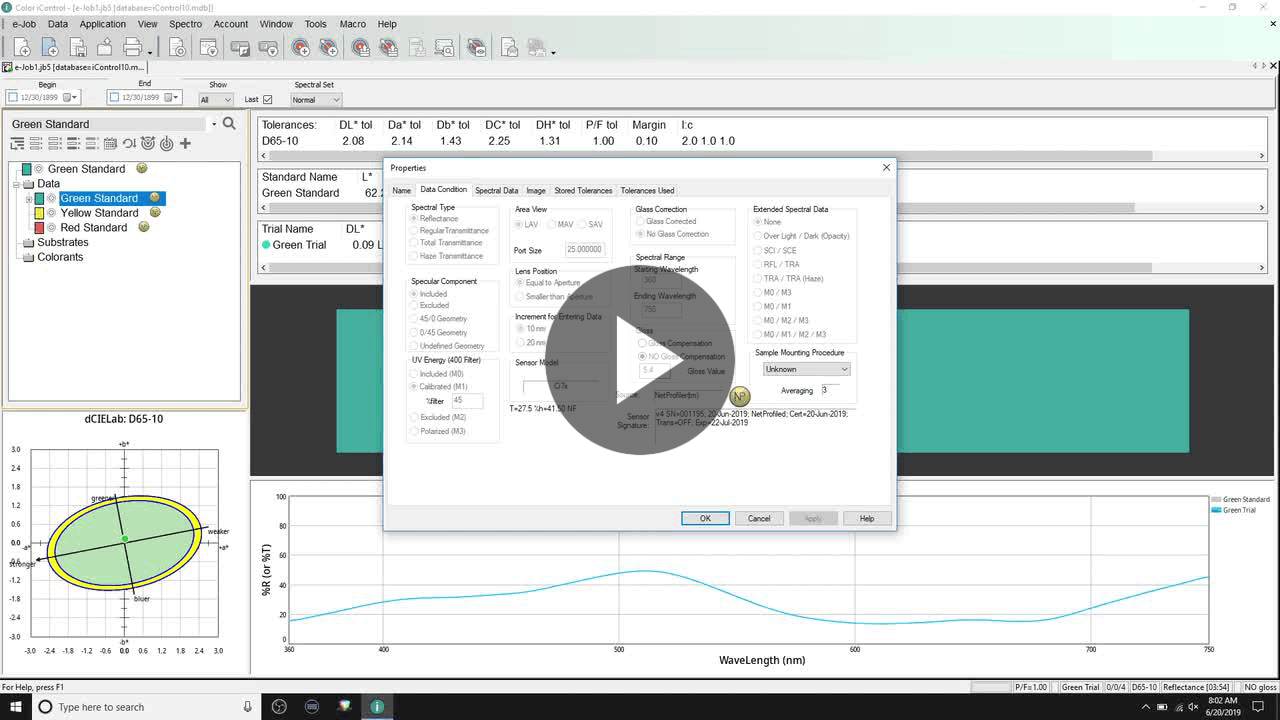Click the plus icon in the tree toolbar

[x=185, y=144]
